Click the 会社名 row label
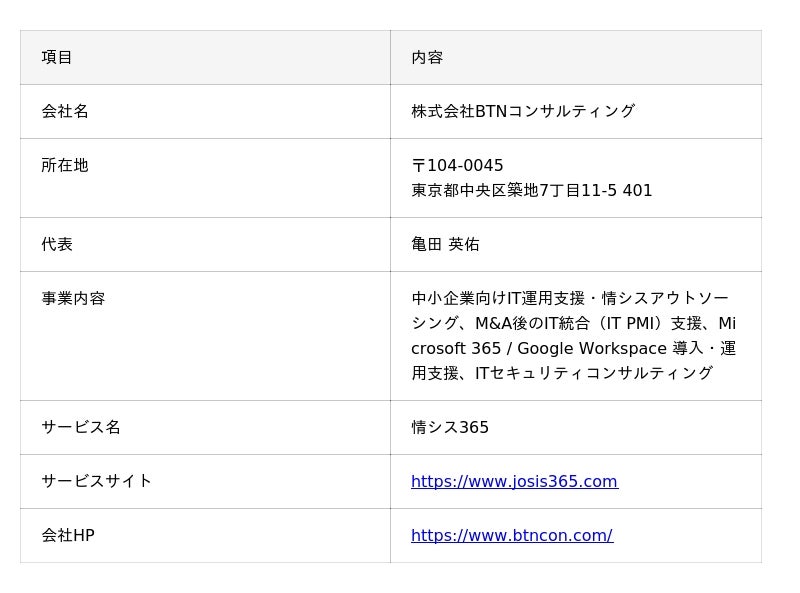The height and width of the screenshot is (593, 800). click(65, 112)
